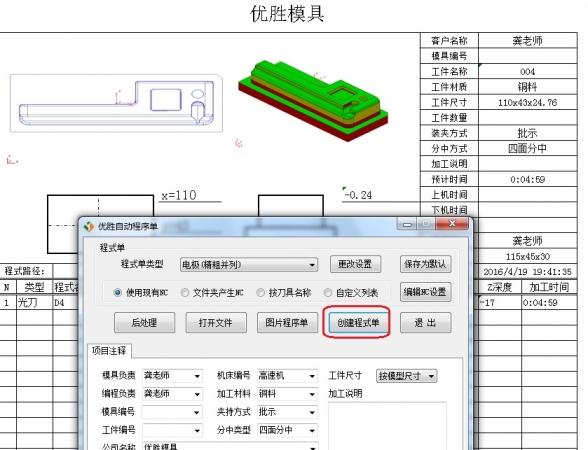Click the 优胜自动程序单 dialog title icon
Screen dimensions: 588x450
(89, 226)
